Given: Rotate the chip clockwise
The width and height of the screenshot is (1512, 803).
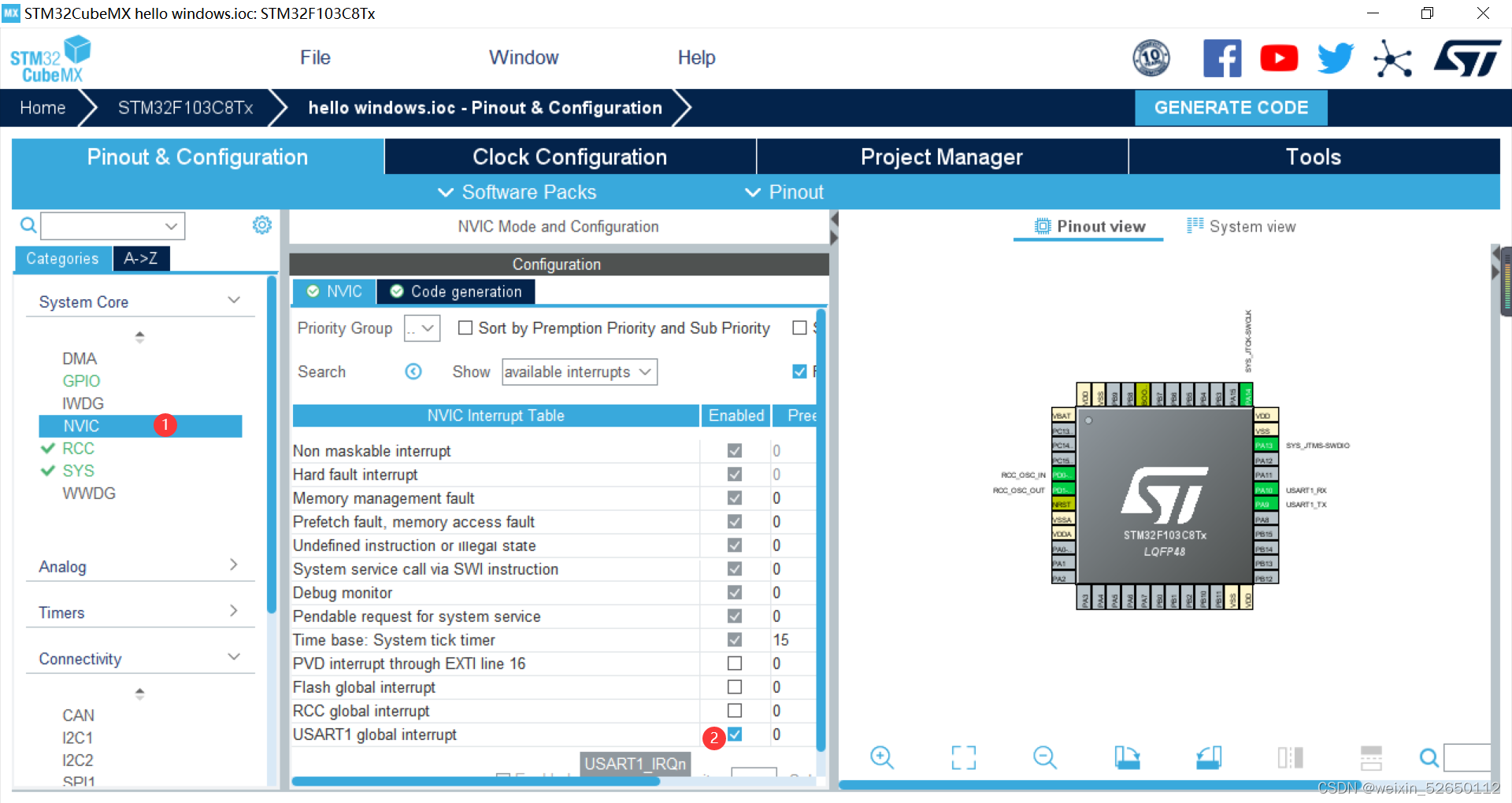Looking at the screenshot, I should pyautogui.click(x=1127, y=757).
